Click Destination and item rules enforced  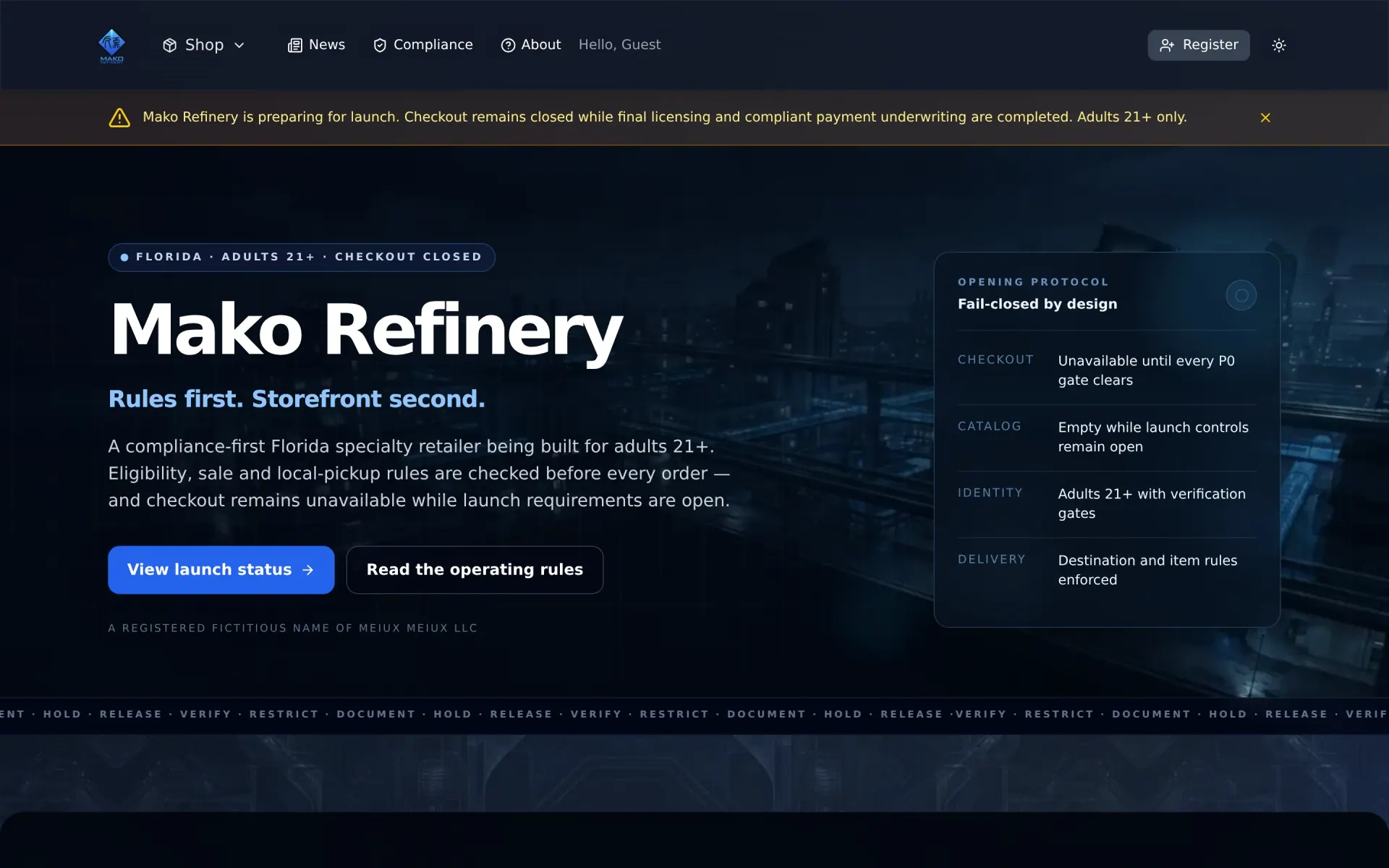pyautogui.click(x=1147, y=570)
